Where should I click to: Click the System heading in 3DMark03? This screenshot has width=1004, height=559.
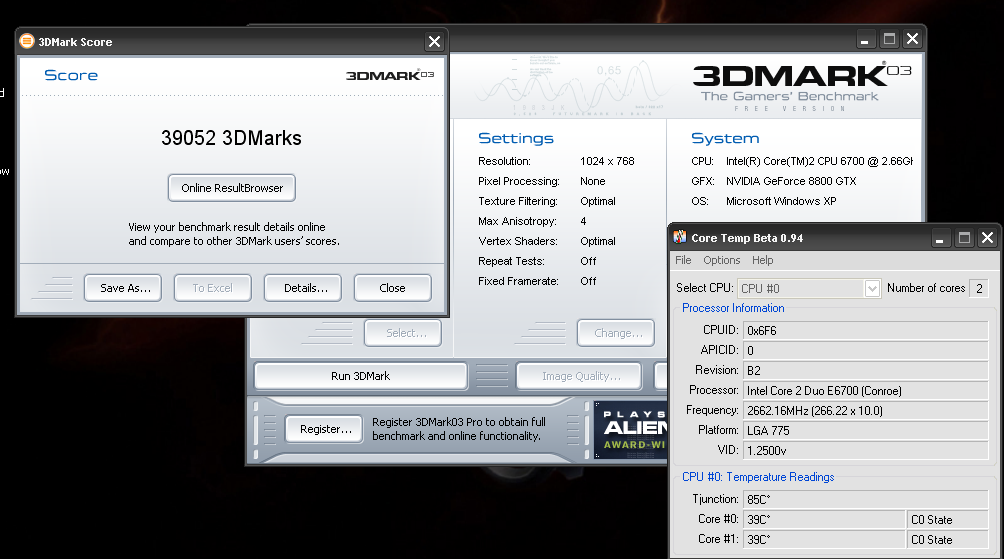pos(725,138)
